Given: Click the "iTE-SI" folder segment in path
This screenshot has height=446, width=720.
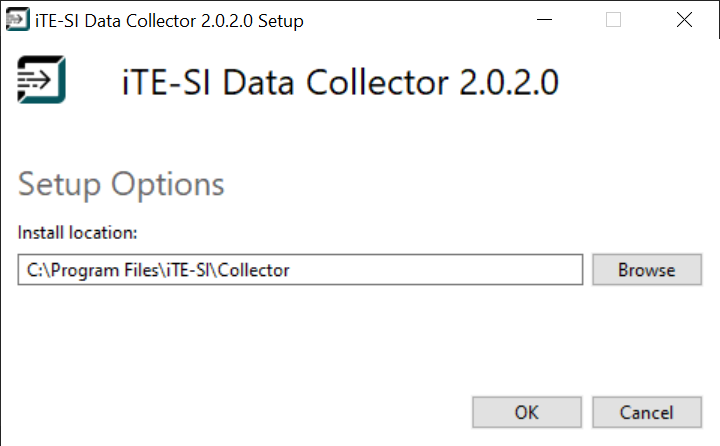Looking at the screenshot, I should [184, 270].
